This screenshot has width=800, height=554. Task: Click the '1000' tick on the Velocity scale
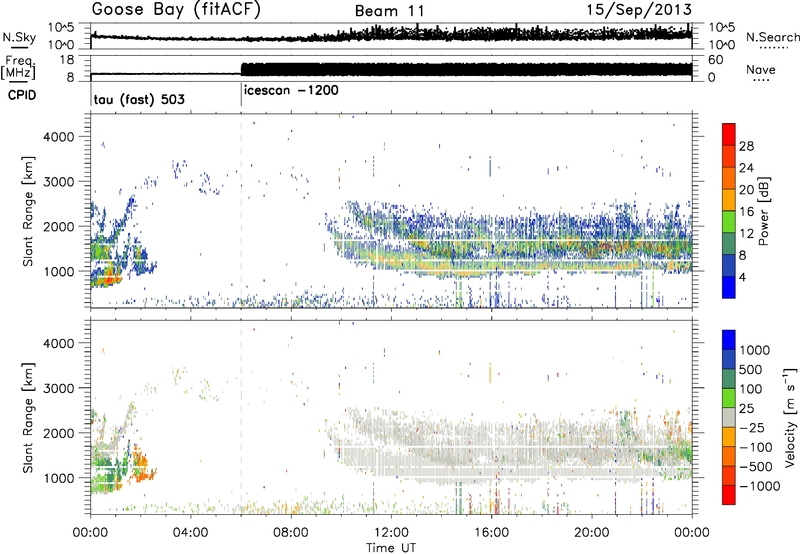click(754, 350)
